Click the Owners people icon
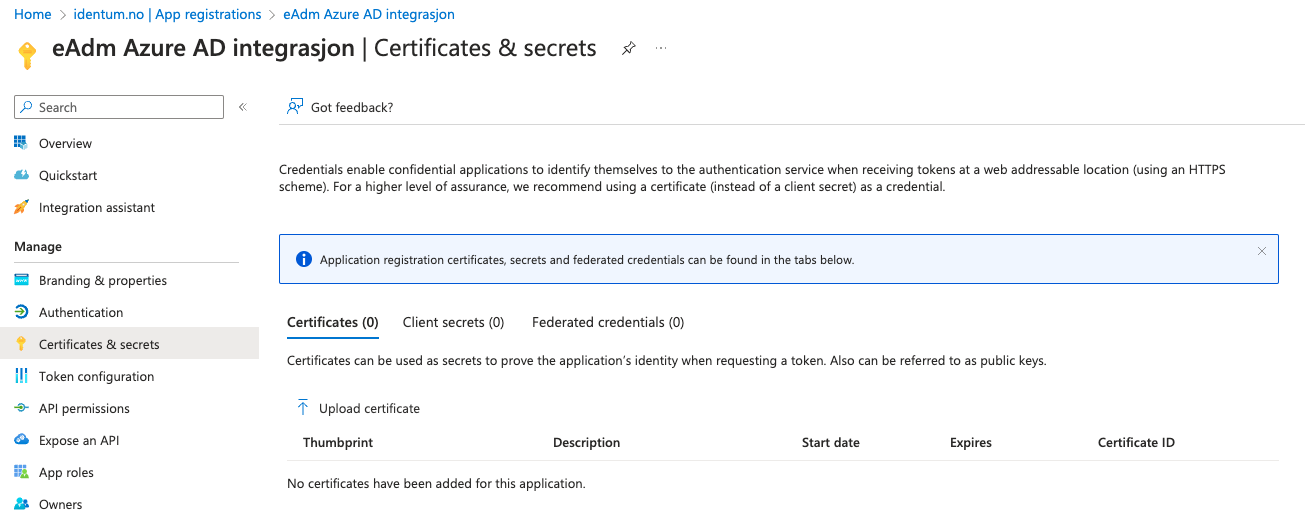Viewport: 1305px width, 517px height. pos(21,504)
